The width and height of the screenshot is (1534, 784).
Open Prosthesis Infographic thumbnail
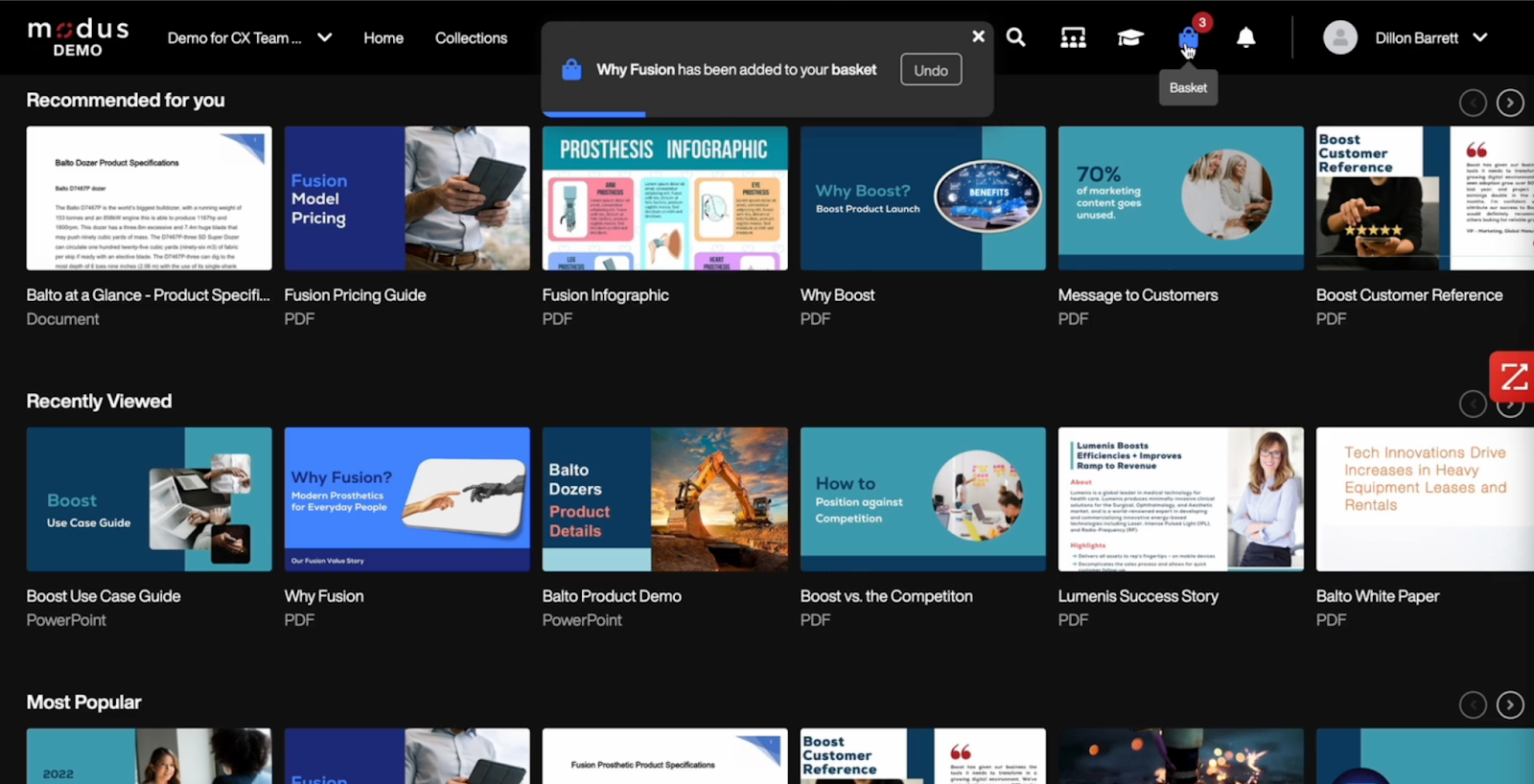pos(664,198)
